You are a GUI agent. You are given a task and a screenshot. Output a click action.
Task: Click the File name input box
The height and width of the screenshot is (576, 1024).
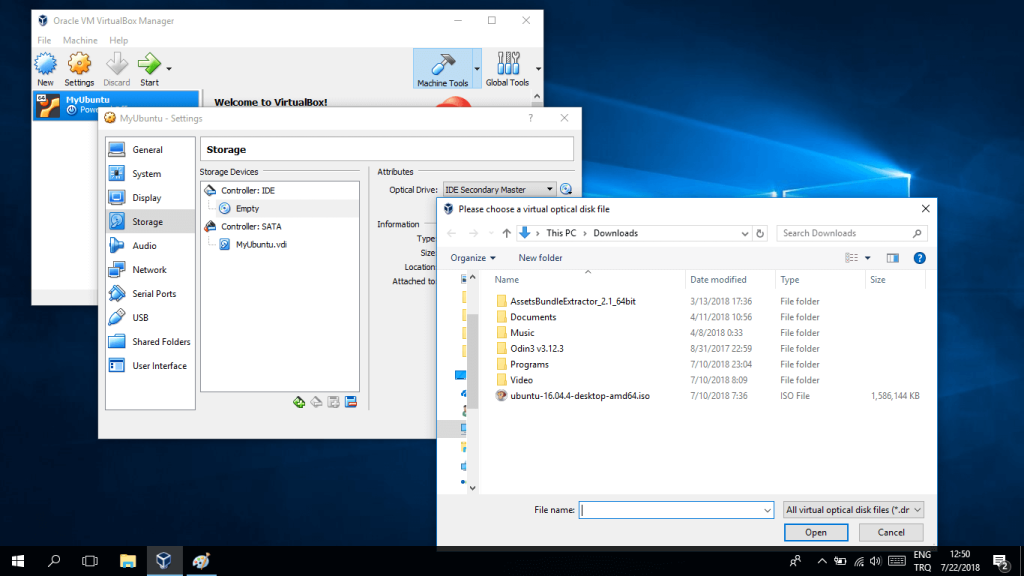pyautogui.click(x=677, y=510)
